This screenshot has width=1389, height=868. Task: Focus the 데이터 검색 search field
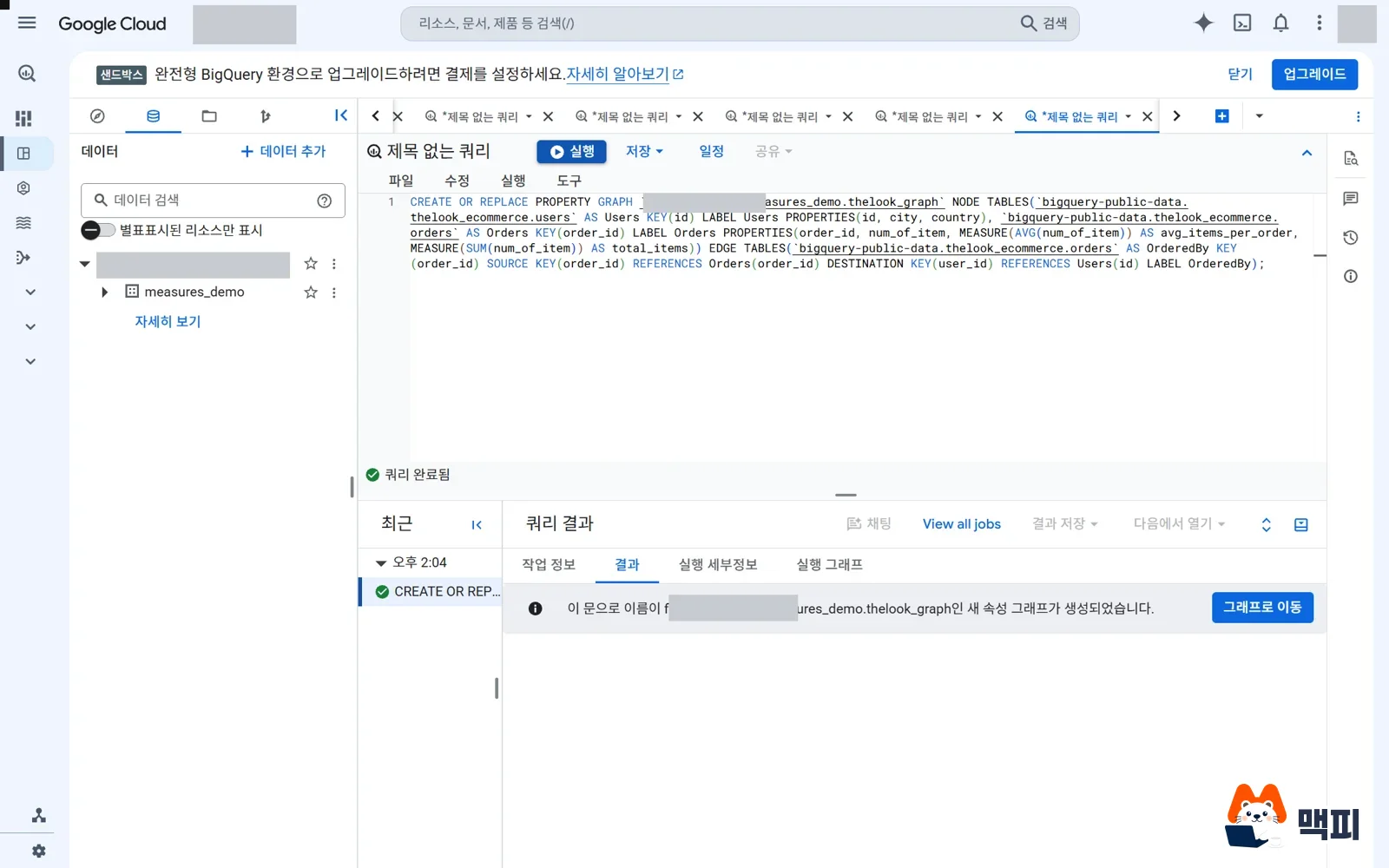(x=213, y=201)
